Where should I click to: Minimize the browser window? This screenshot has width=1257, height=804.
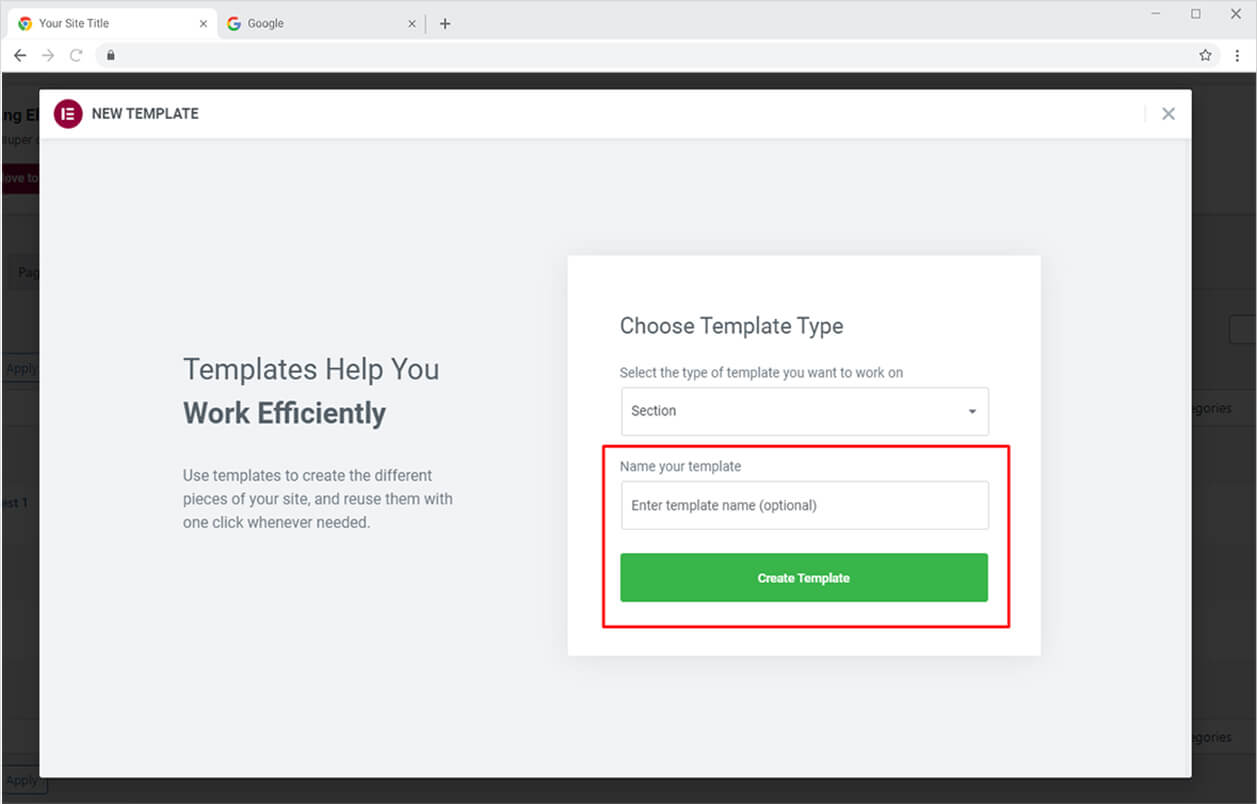click(x=1156, y=14)
